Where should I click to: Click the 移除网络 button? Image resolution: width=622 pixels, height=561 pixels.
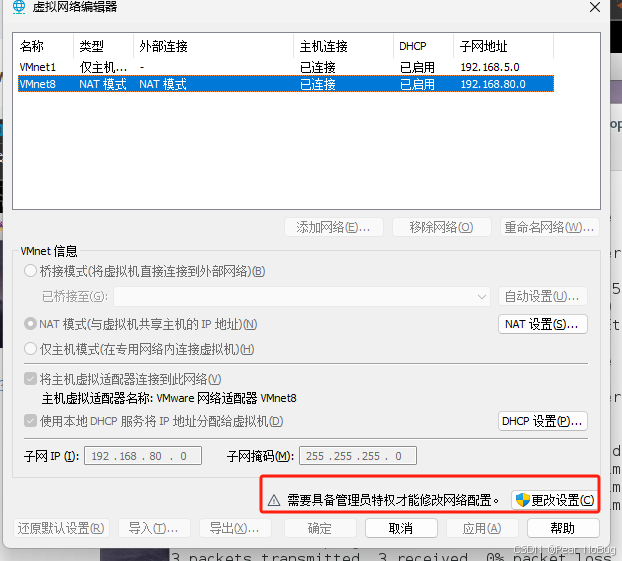pos(442,227)
